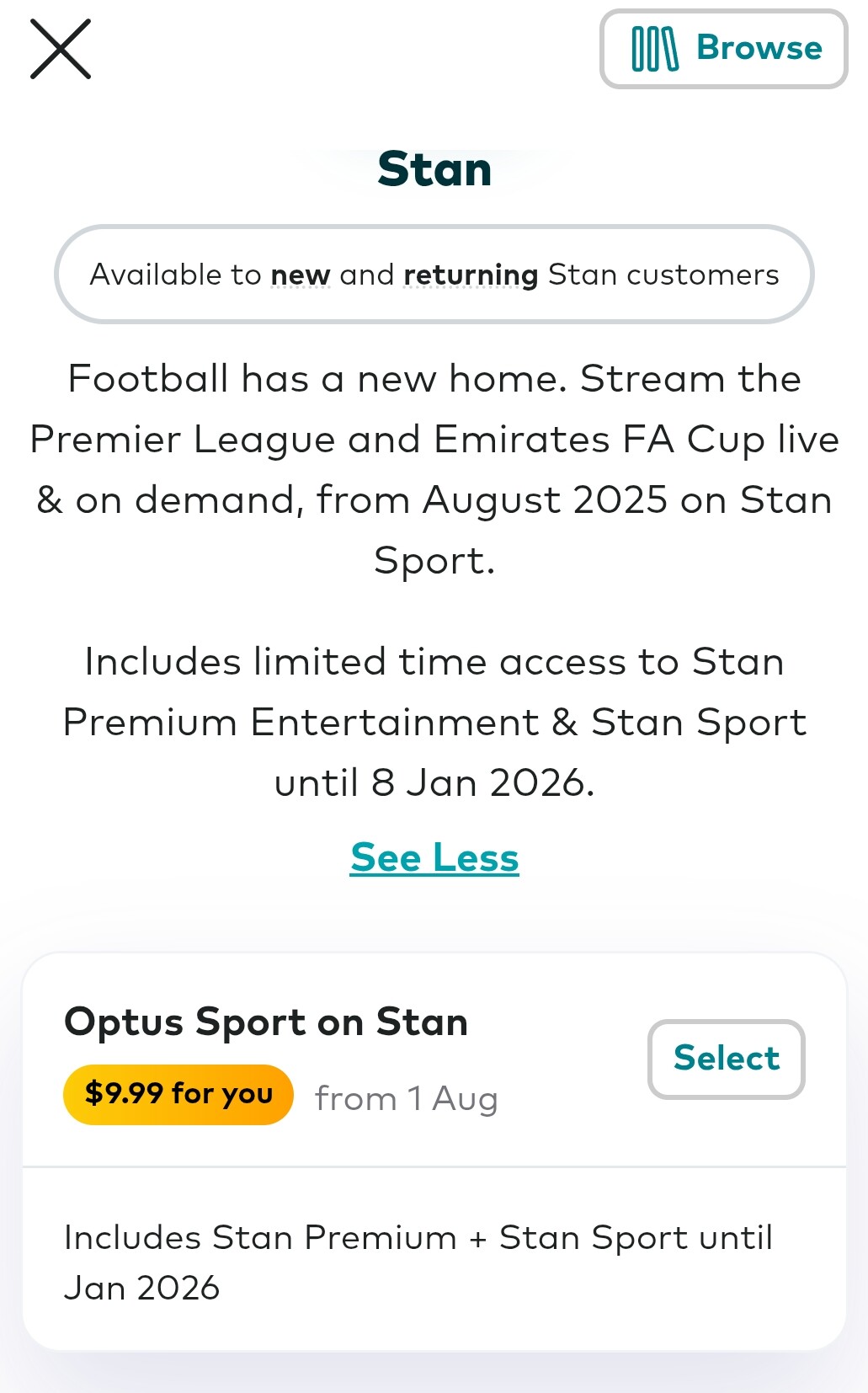Tap the "Sport." word ending first paragraph
The image size is (868, 1393).
(434, 561)
